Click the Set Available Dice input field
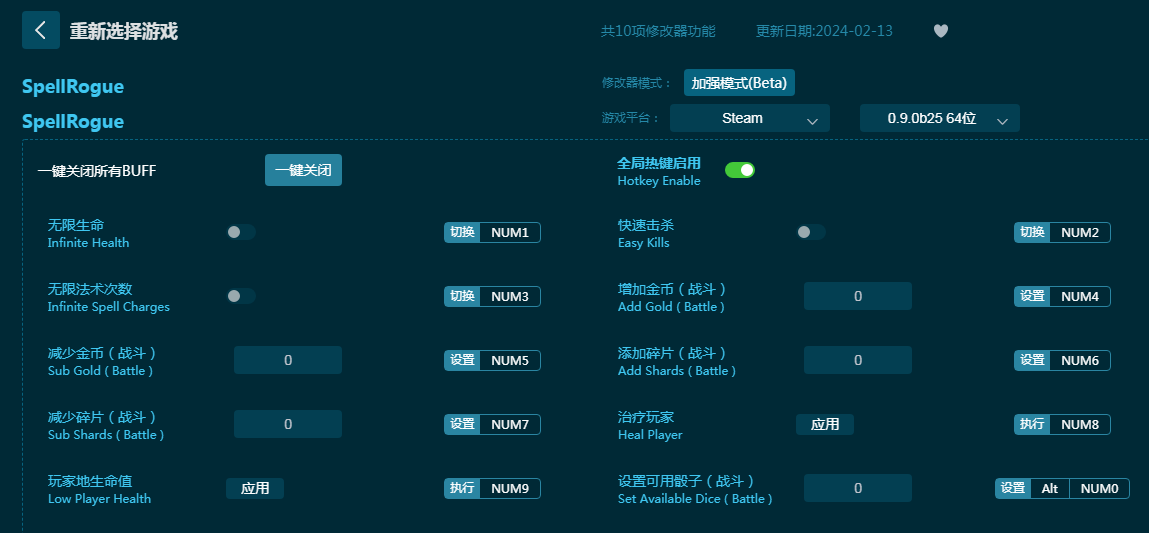1149x533 pixels. click(857, 488)
